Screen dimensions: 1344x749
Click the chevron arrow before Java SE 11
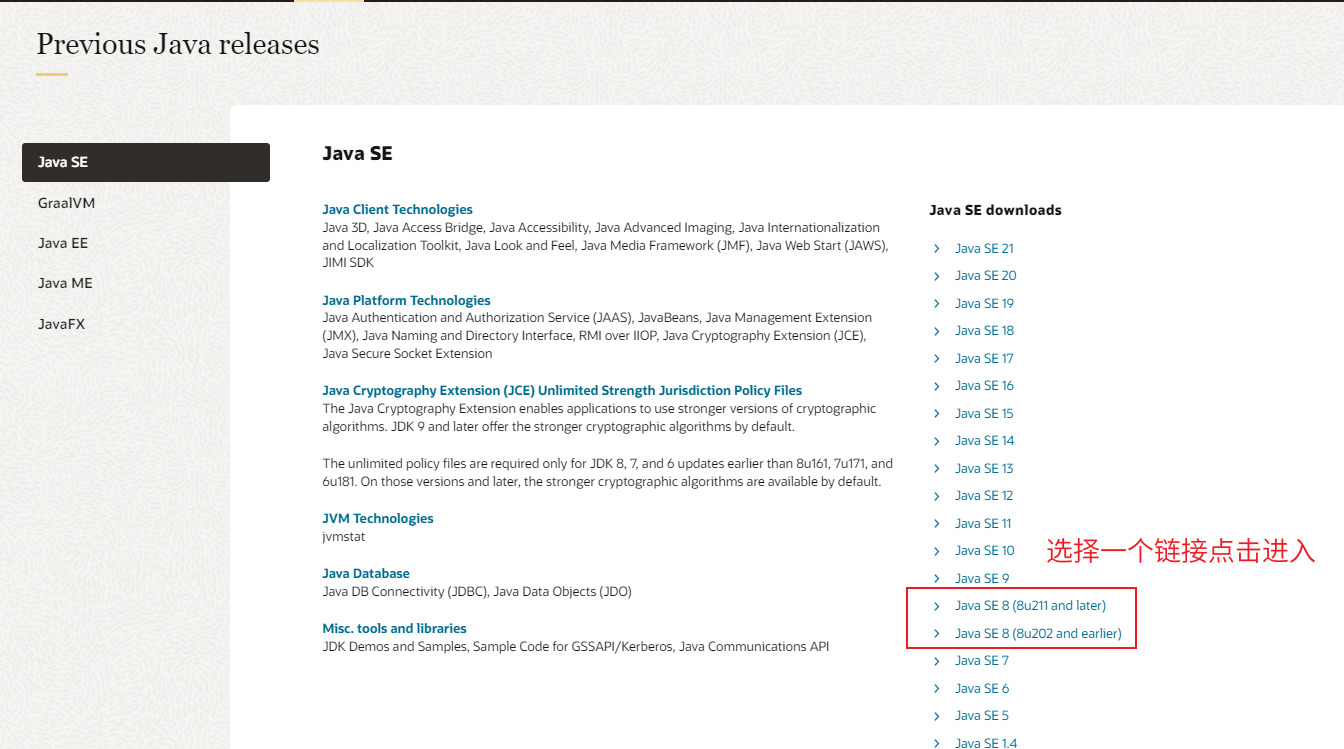click(937, 524)
